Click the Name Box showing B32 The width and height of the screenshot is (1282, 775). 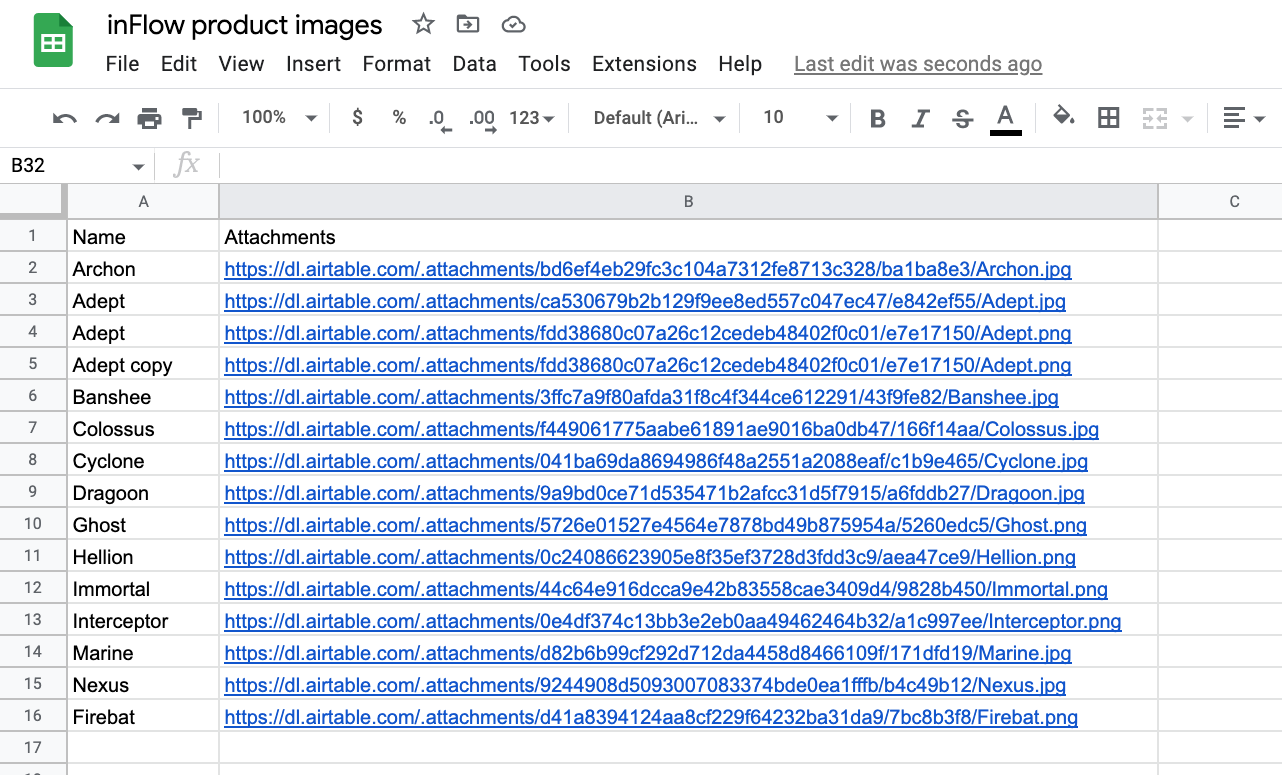click(67, 166)
